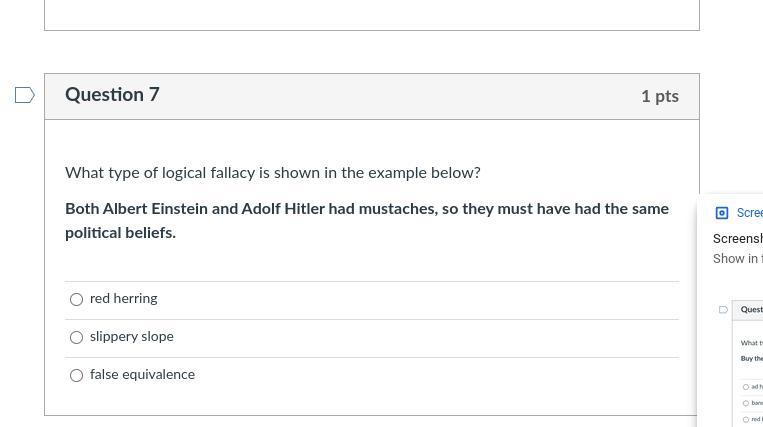
Task: Click the "red herring" answer label text
Action: click(x=123, y=299)
